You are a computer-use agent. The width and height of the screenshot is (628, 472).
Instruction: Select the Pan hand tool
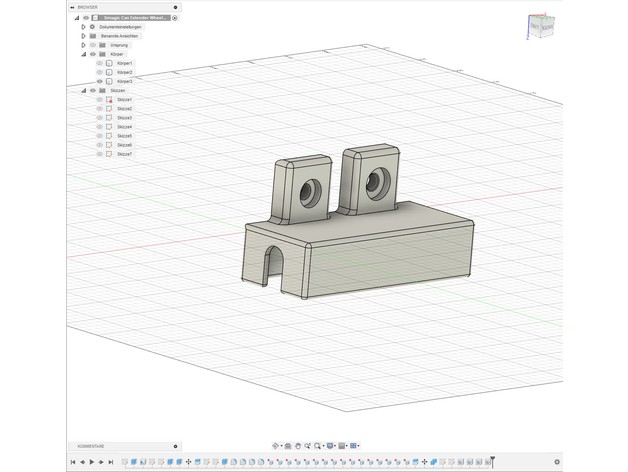point(298,445)
